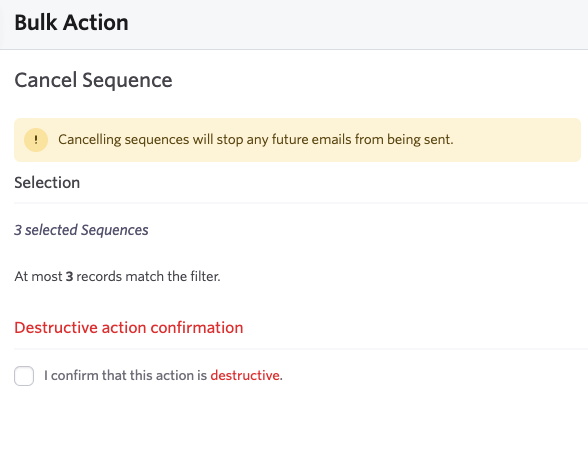Tick the destructive action confirmation checkbox
This screenshot has width=588, height=451.
24,376
